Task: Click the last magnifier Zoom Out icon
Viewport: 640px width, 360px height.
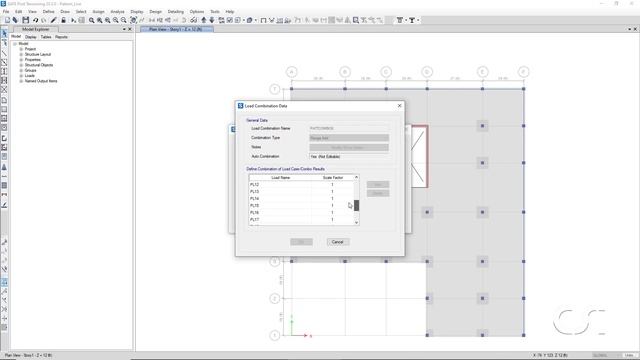Action: coord(124,20)
